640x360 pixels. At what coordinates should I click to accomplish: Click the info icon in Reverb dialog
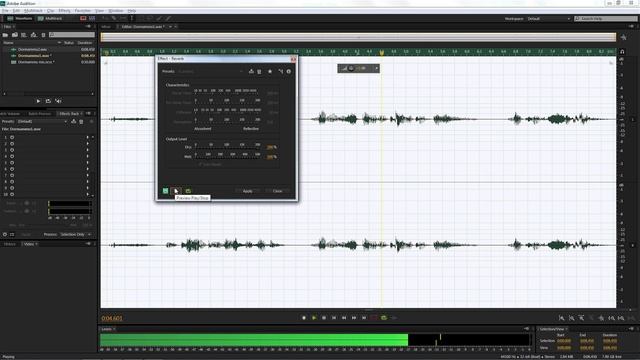click(289, 71)
